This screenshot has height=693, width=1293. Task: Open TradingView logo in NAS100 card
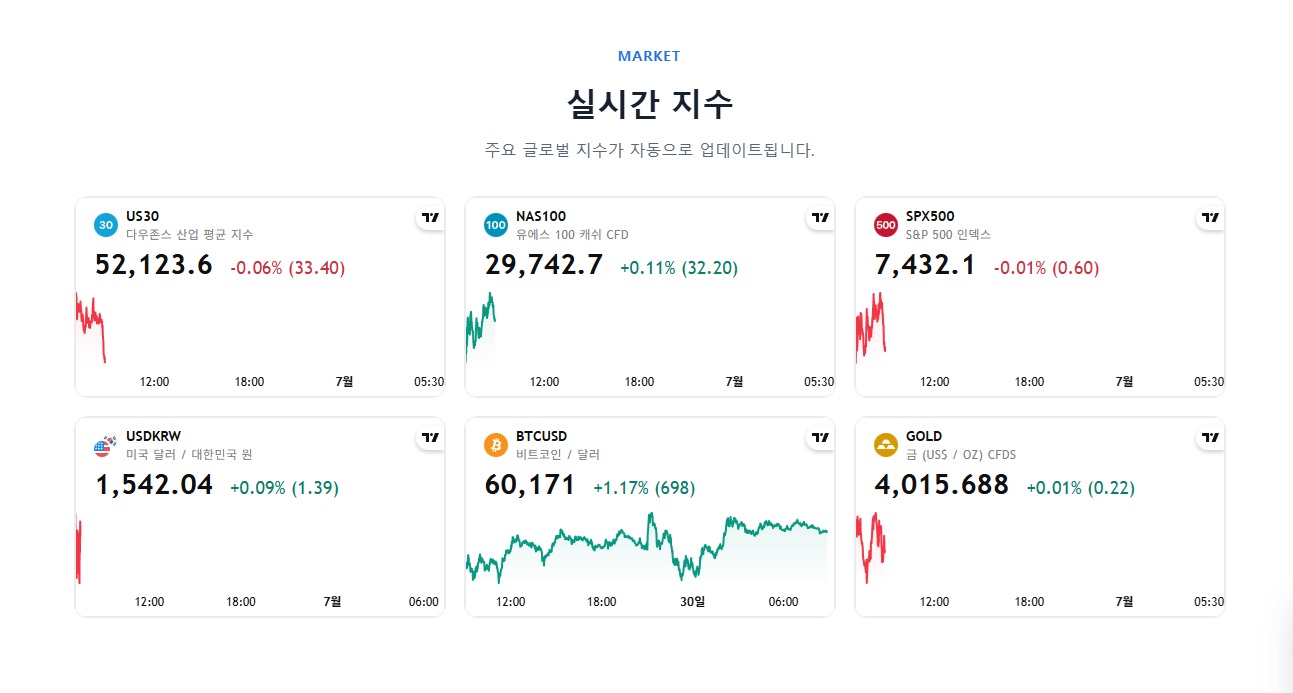[x=820, y=217]
